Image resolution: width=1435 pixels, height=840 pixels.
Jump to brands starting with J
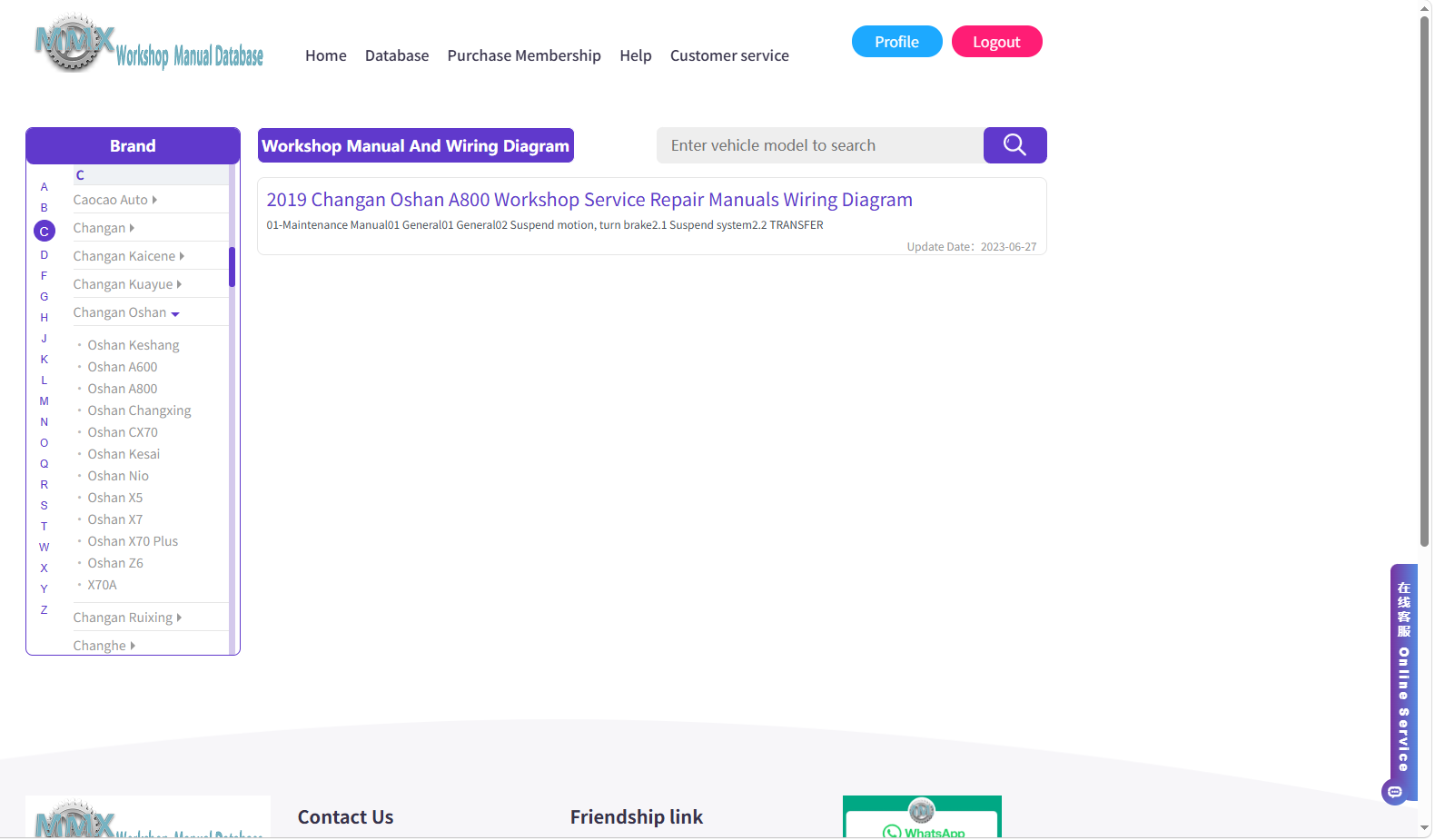pyautogui.click(x=44, y=339)
